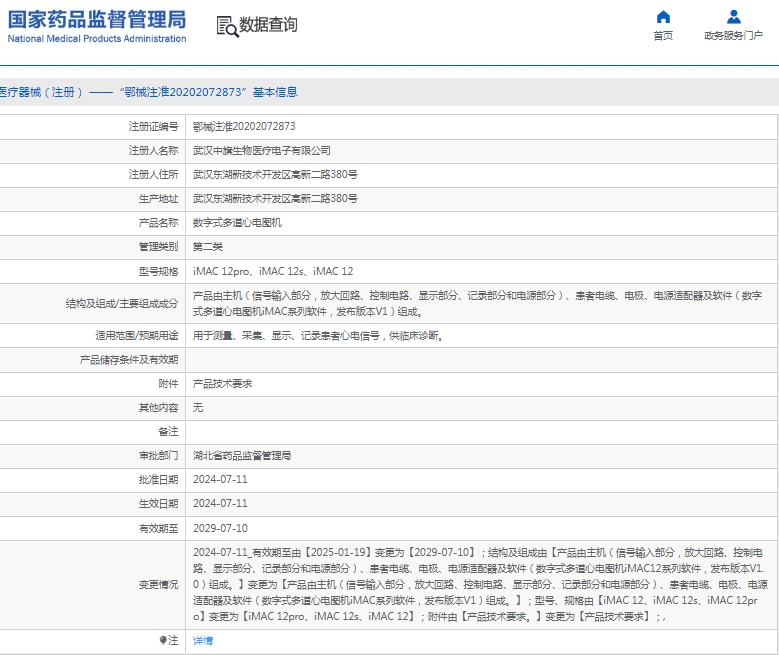Click the 适用范围/预期用途 row label
Image resolution: width=779 pixels, height=655 pixels.
(137, 336)
